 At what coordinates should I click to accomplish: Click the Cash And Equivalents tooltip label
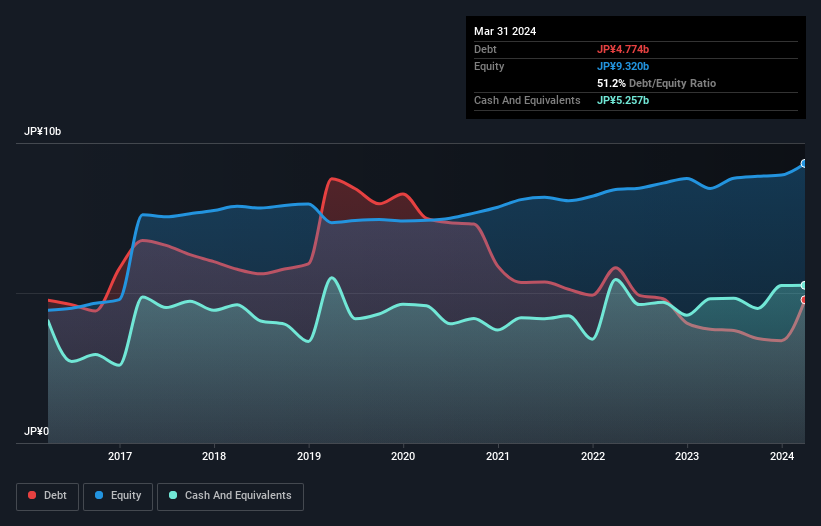527,100
